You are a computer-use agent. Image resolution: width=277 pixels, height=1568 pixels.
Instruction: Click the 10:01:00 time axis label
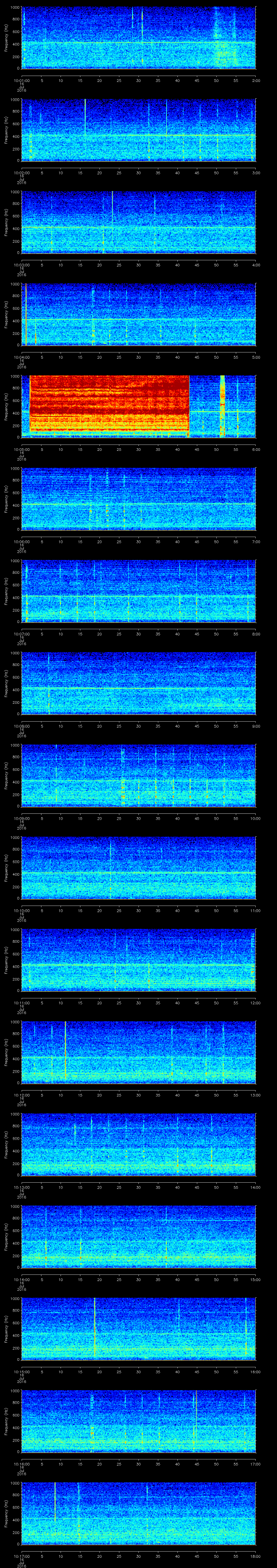[22, 80]
